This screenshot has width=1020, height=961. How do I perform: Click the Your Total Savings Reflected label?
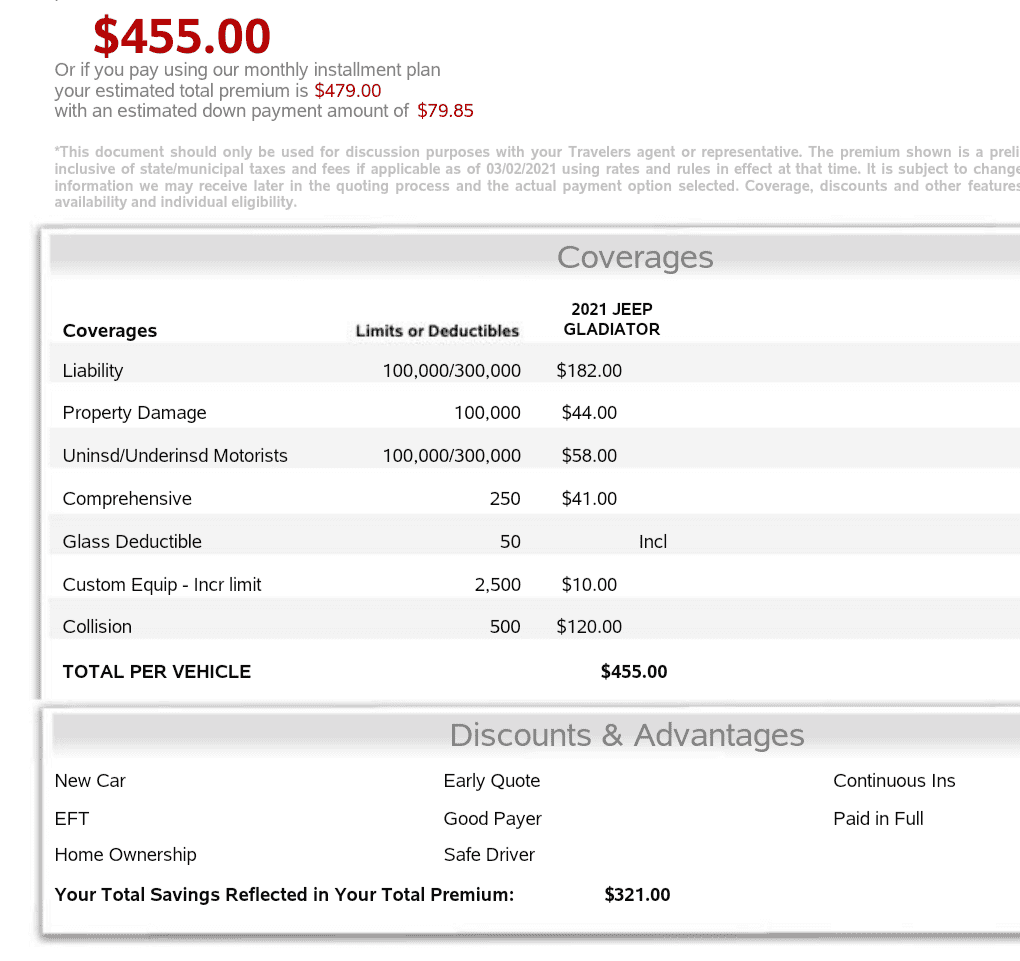pos(284,895)
